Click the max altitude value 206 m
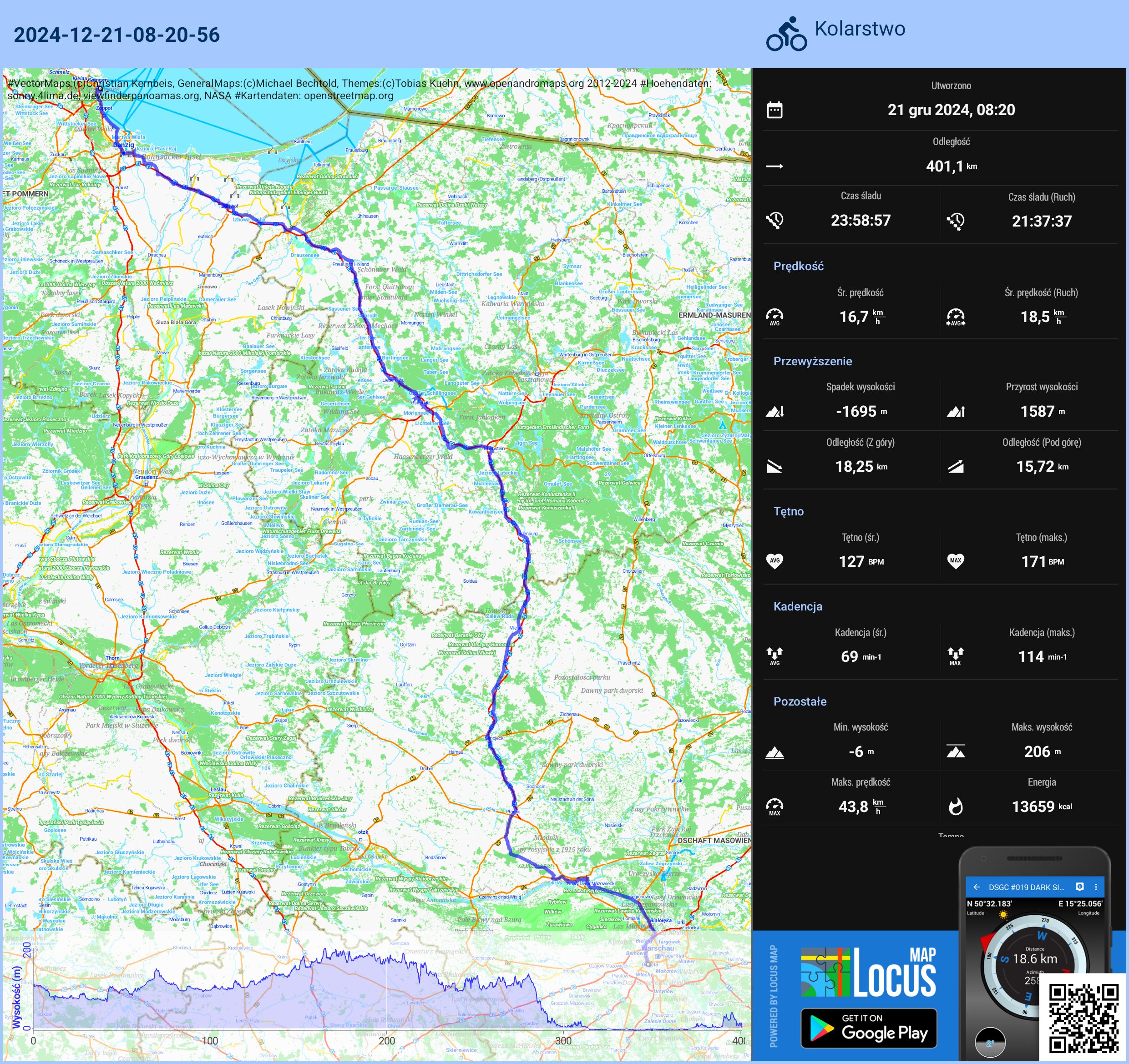Viewport: 1129px width, 1064px height. click(1042, 752)
